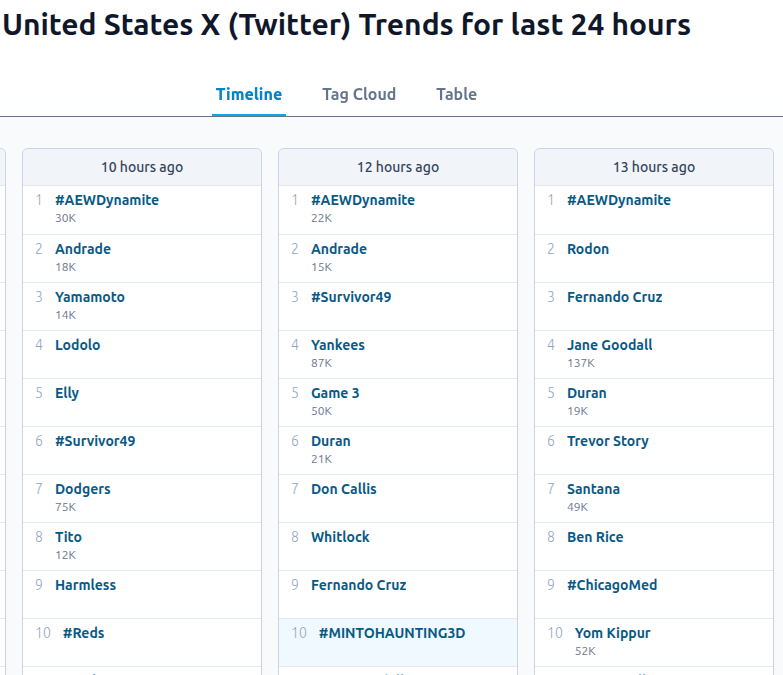
Task: Open the Tag Cloud tab
Action: click(359, 94)
